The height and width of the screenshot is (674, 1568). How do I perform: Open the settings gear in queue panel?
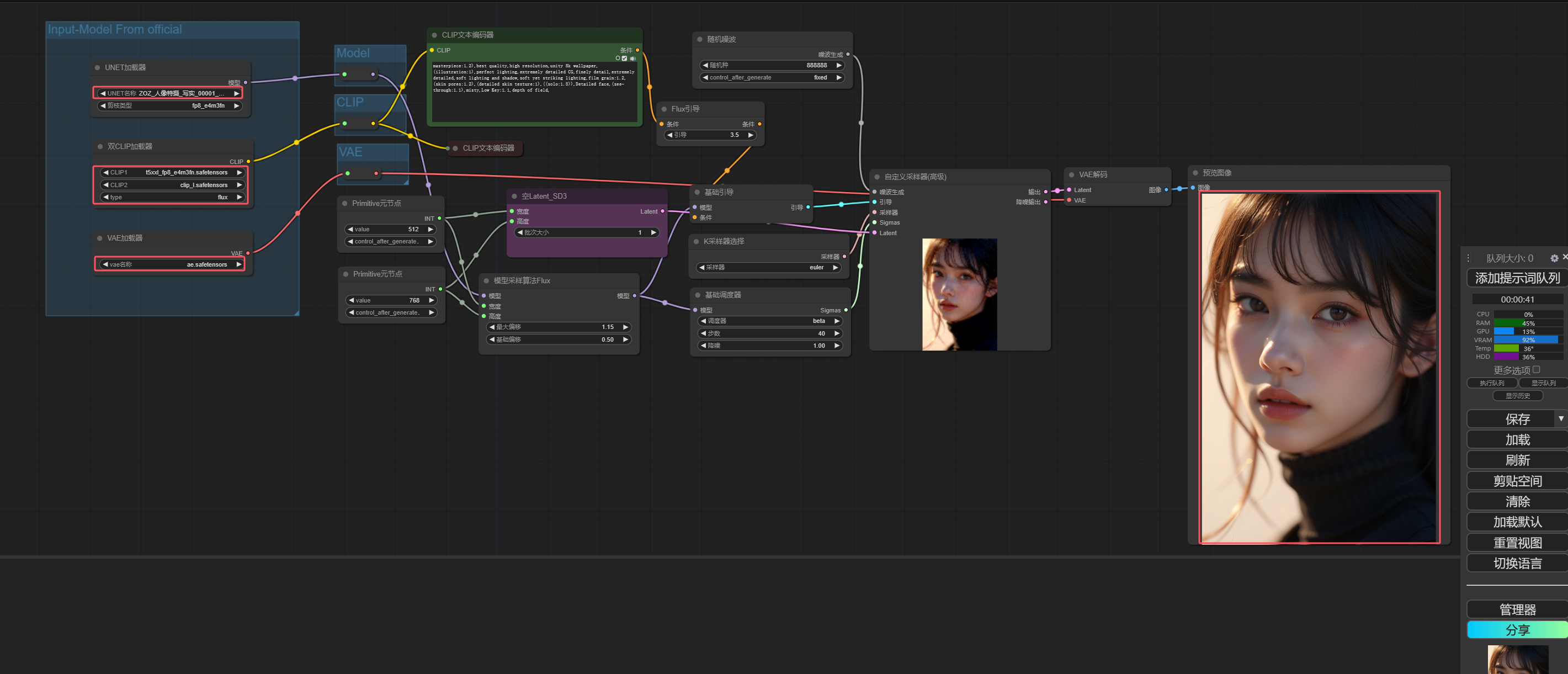1554,258
